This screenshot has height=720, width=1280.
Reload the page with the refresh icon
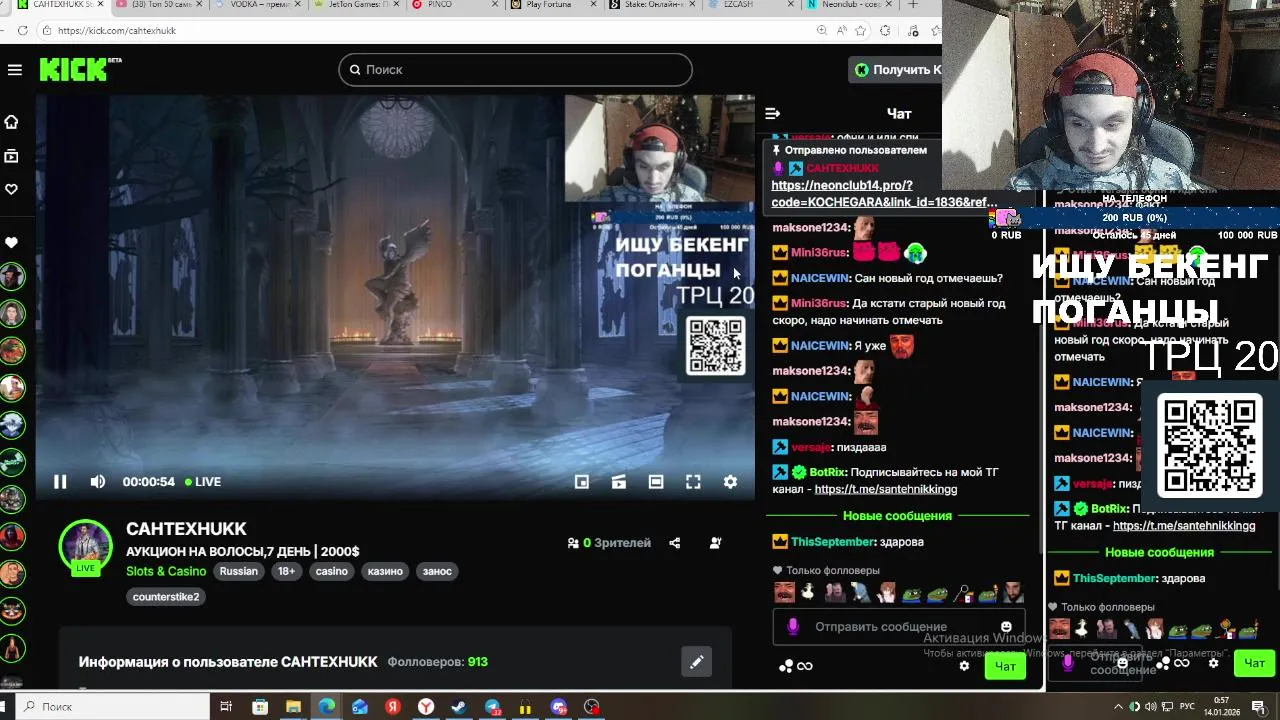pos(22,31)
